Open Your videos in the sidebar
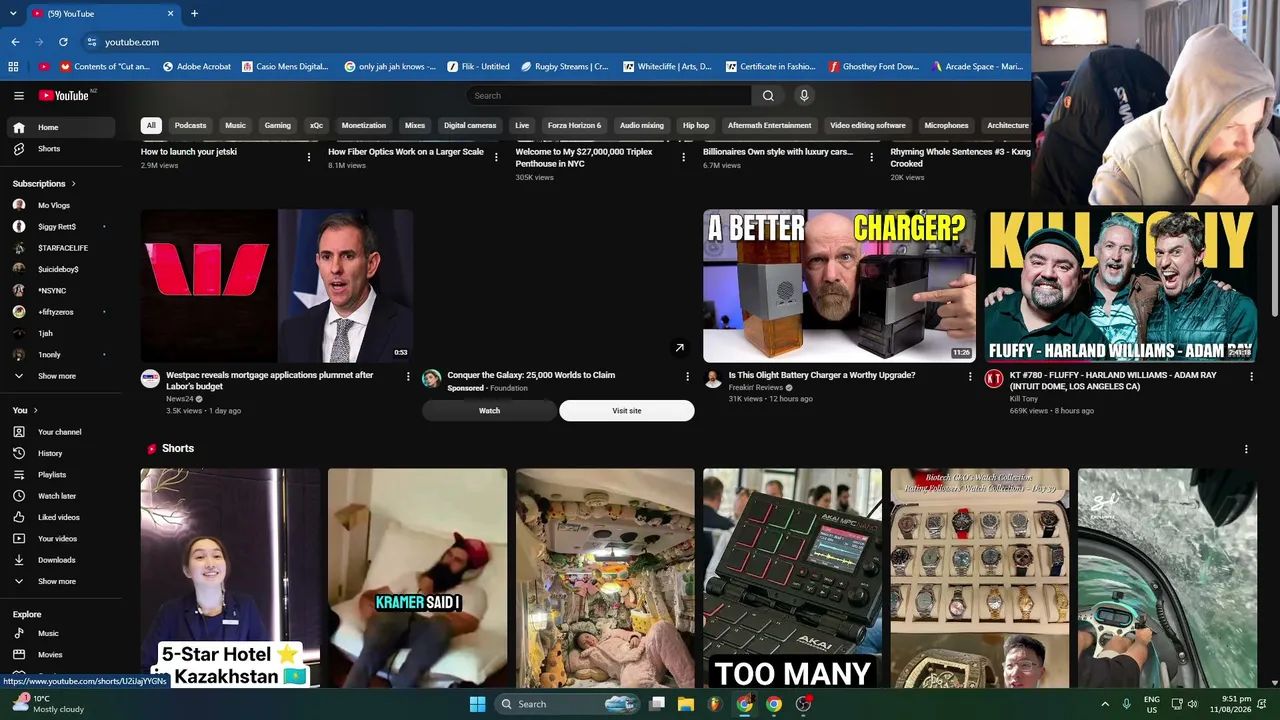Viewport: 1280px width, 720px height. [60, 539]
